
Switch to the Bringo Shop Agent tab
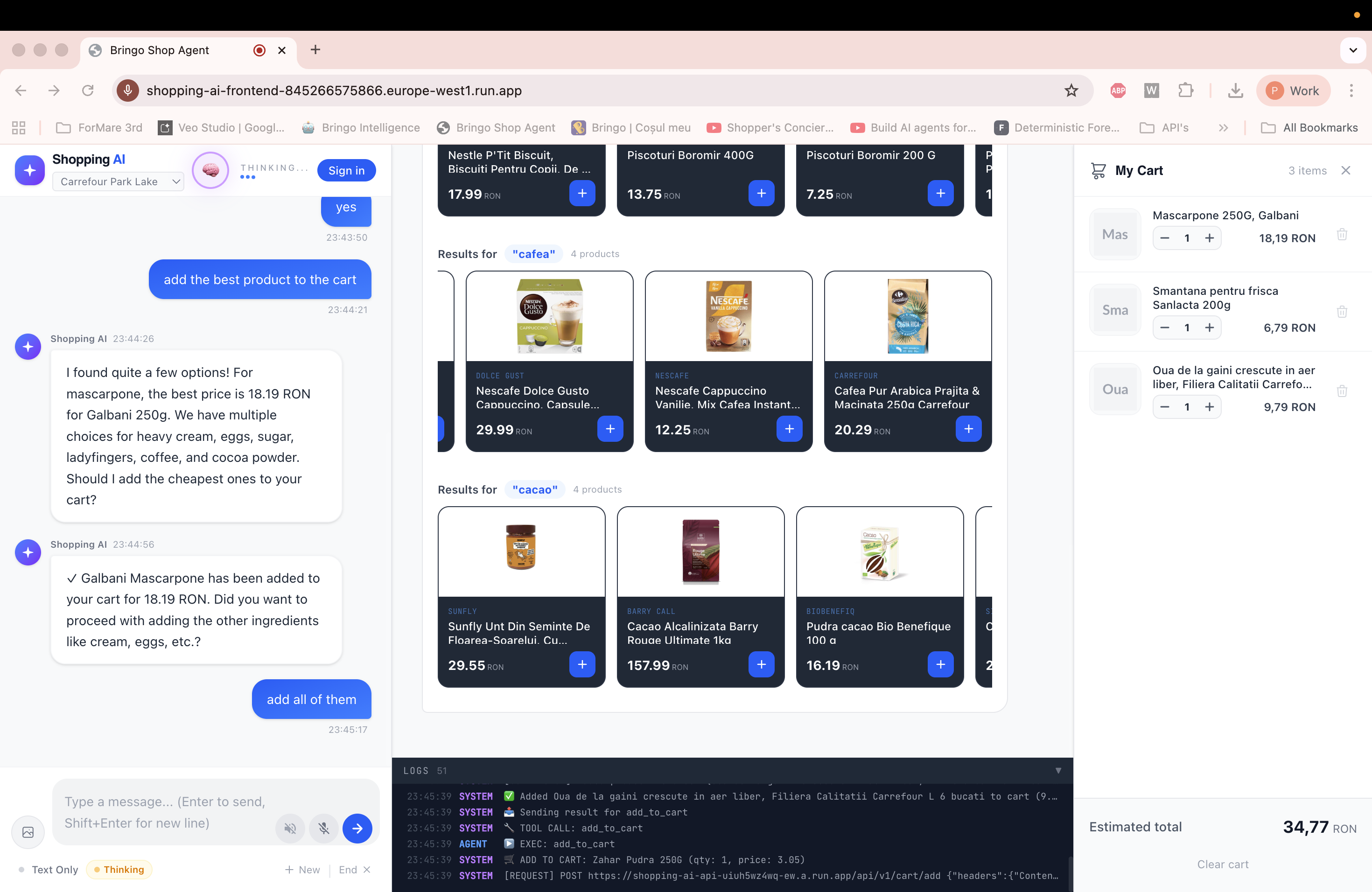point(160,50)
